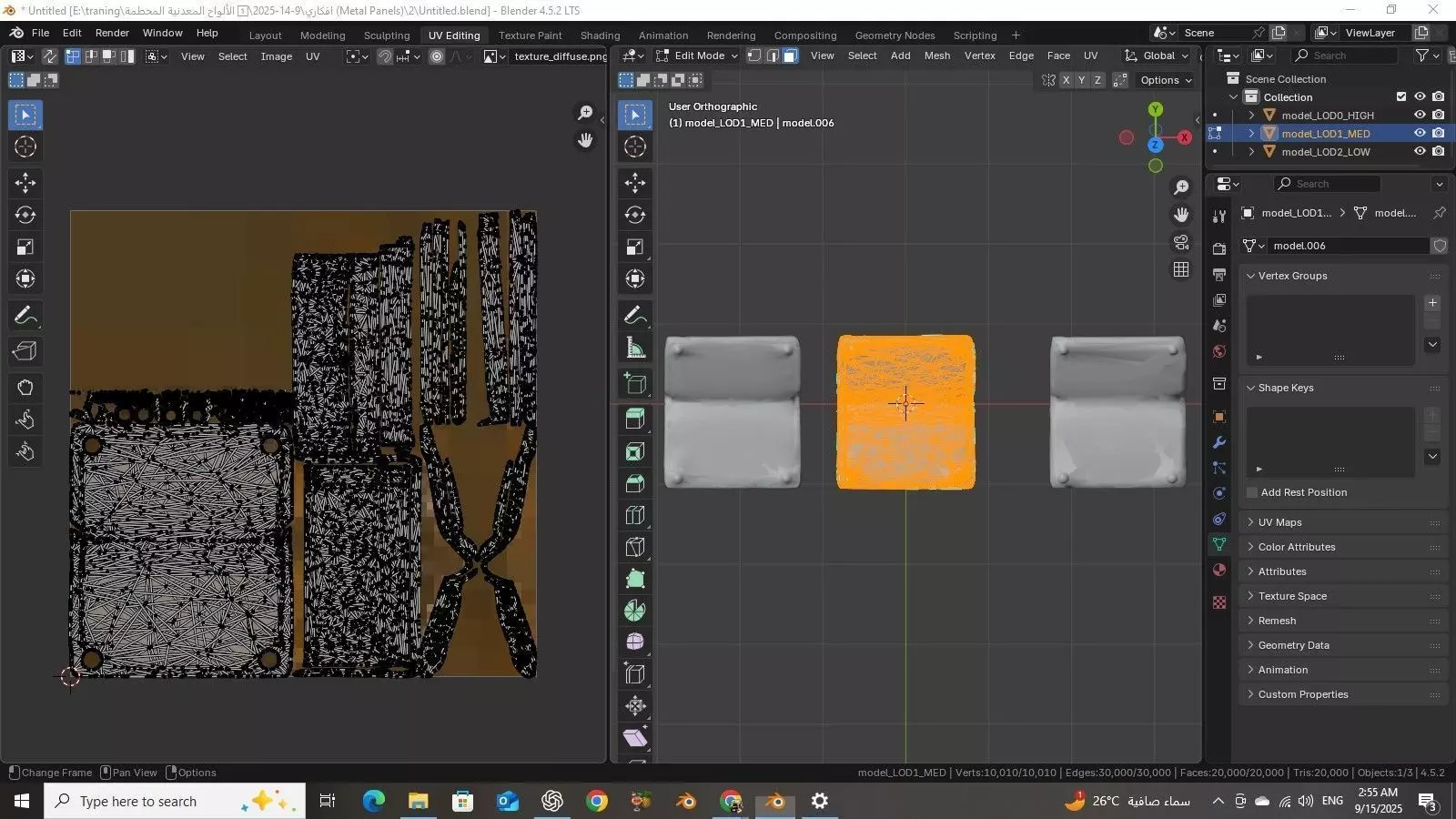Toggle X axis mirror in viewport
This screenshot has width=1456, height=819.
[x=1066, y=80]
